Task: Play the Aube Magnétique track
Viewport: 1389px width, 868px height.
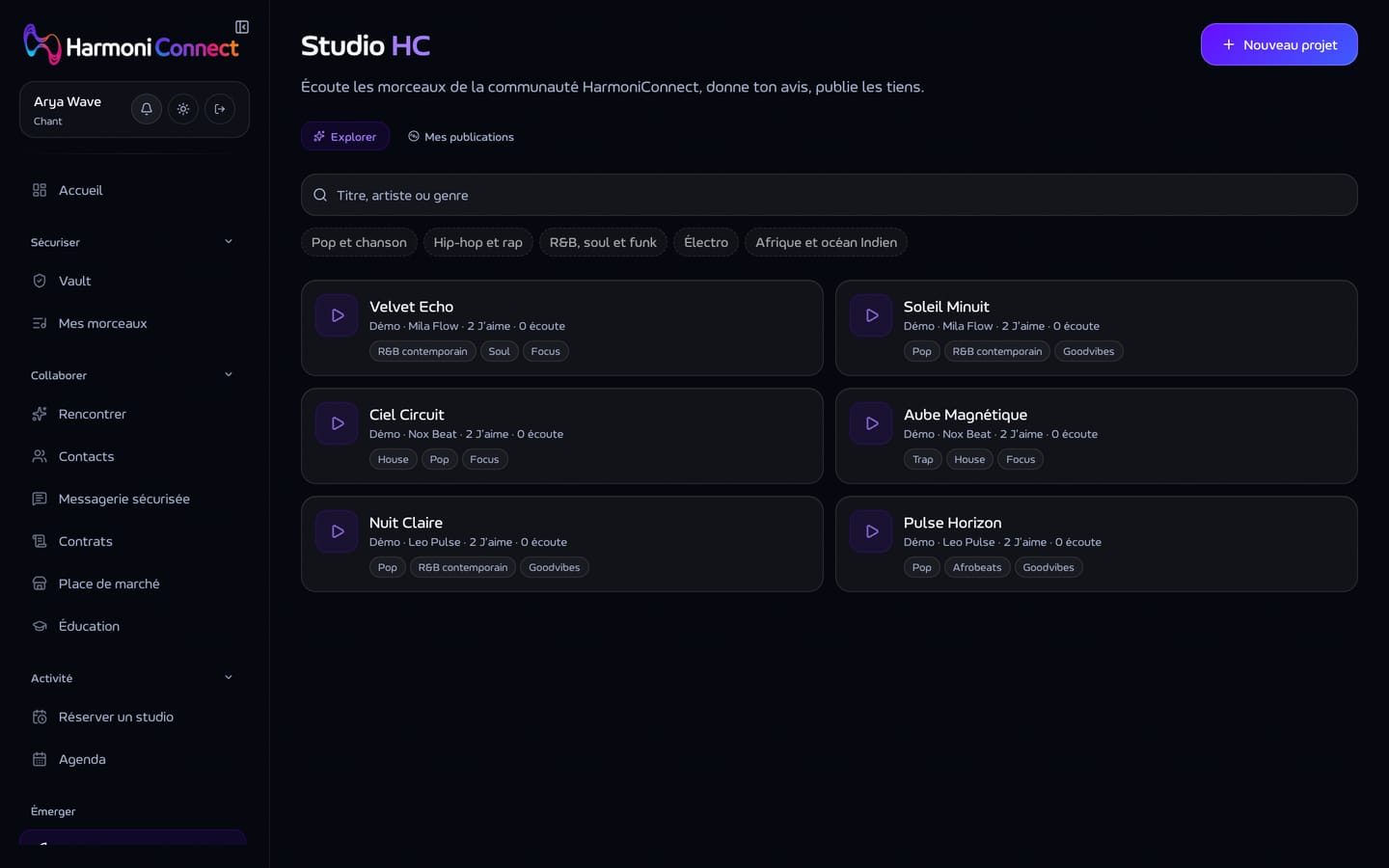Action: click(x=871, y=423)
